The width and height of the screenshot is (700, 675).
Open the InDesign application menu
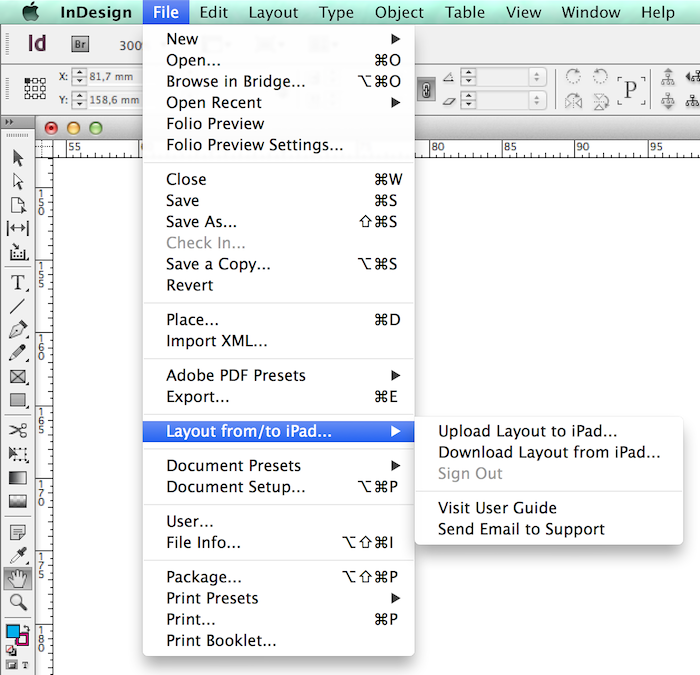coord(96,12)
